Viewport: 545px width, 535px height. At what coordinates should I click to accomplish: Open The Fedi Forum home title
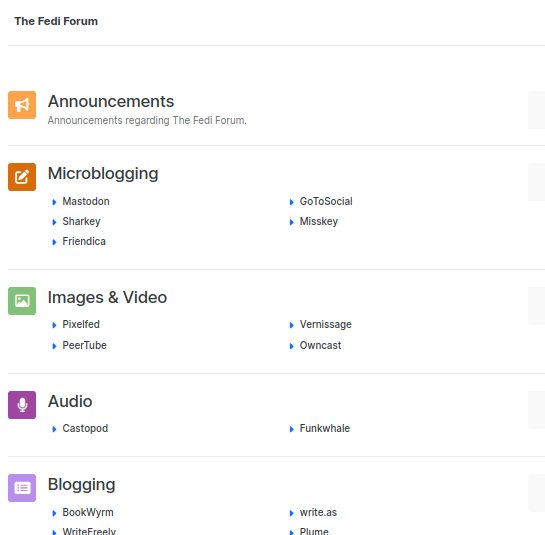pos(56,21)
